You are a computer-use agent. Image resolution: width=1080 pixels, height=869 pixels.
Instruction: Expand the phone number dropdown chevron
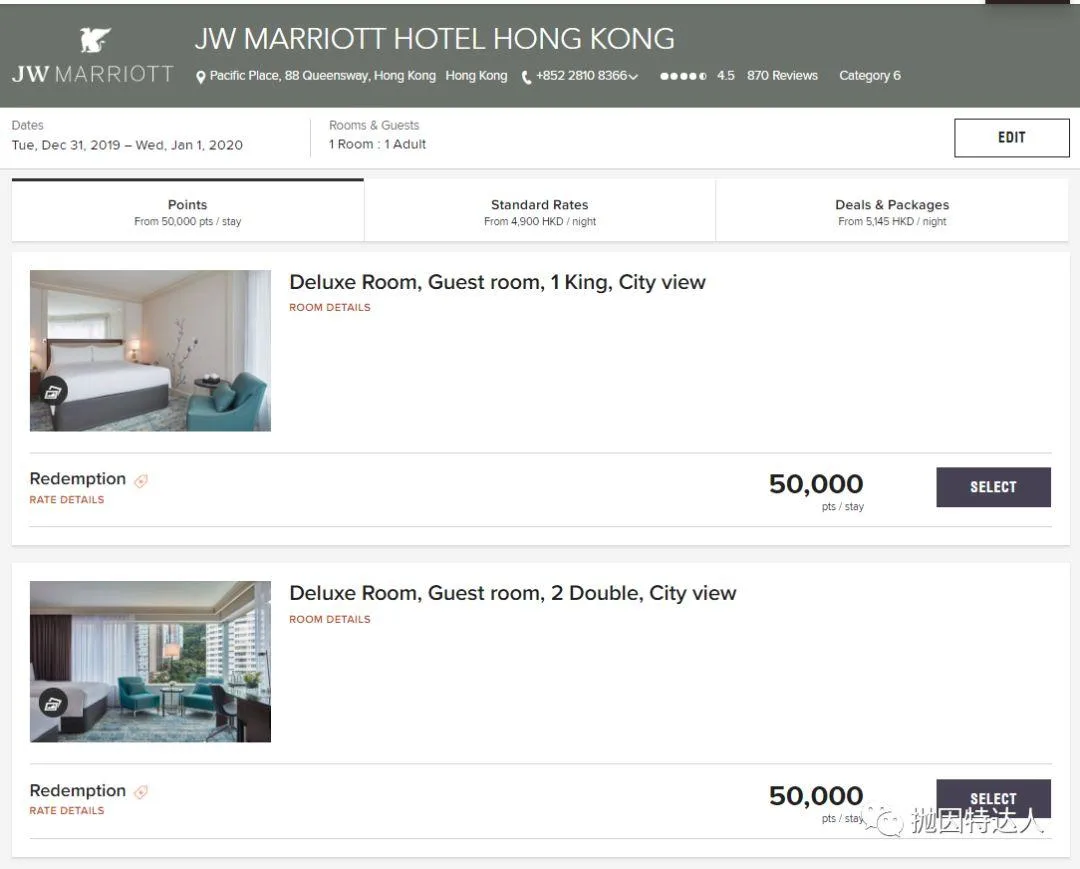633,76
